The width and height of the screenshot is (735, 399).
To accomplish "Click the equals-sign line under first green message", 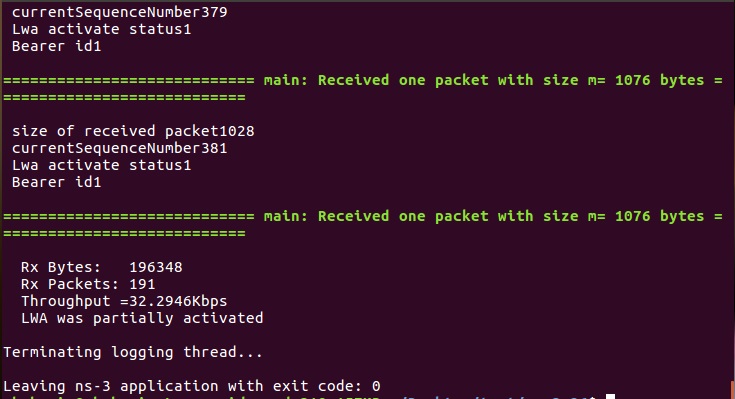I will [124, 98].
